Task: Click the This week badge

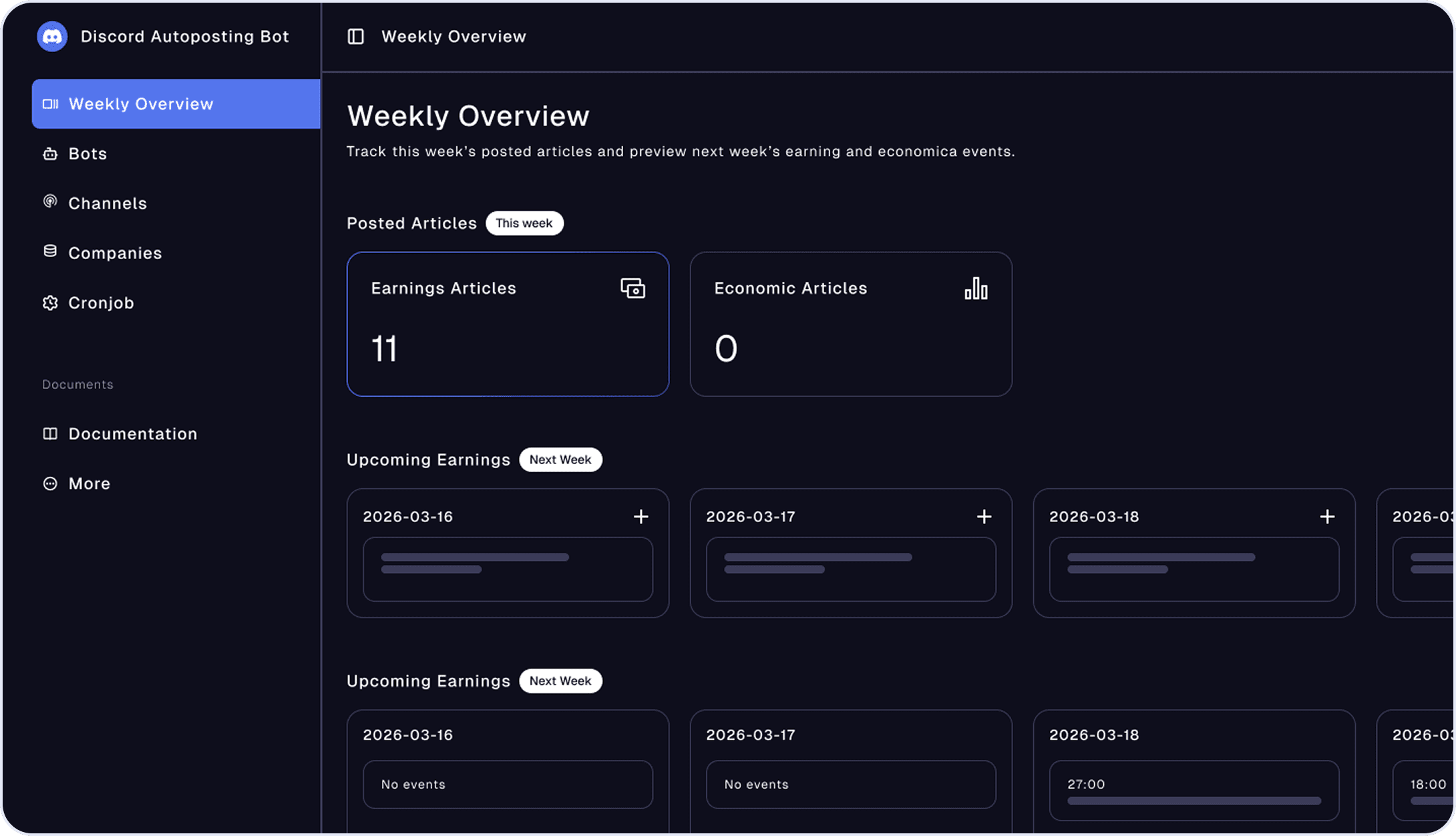Action: (524, 223)
